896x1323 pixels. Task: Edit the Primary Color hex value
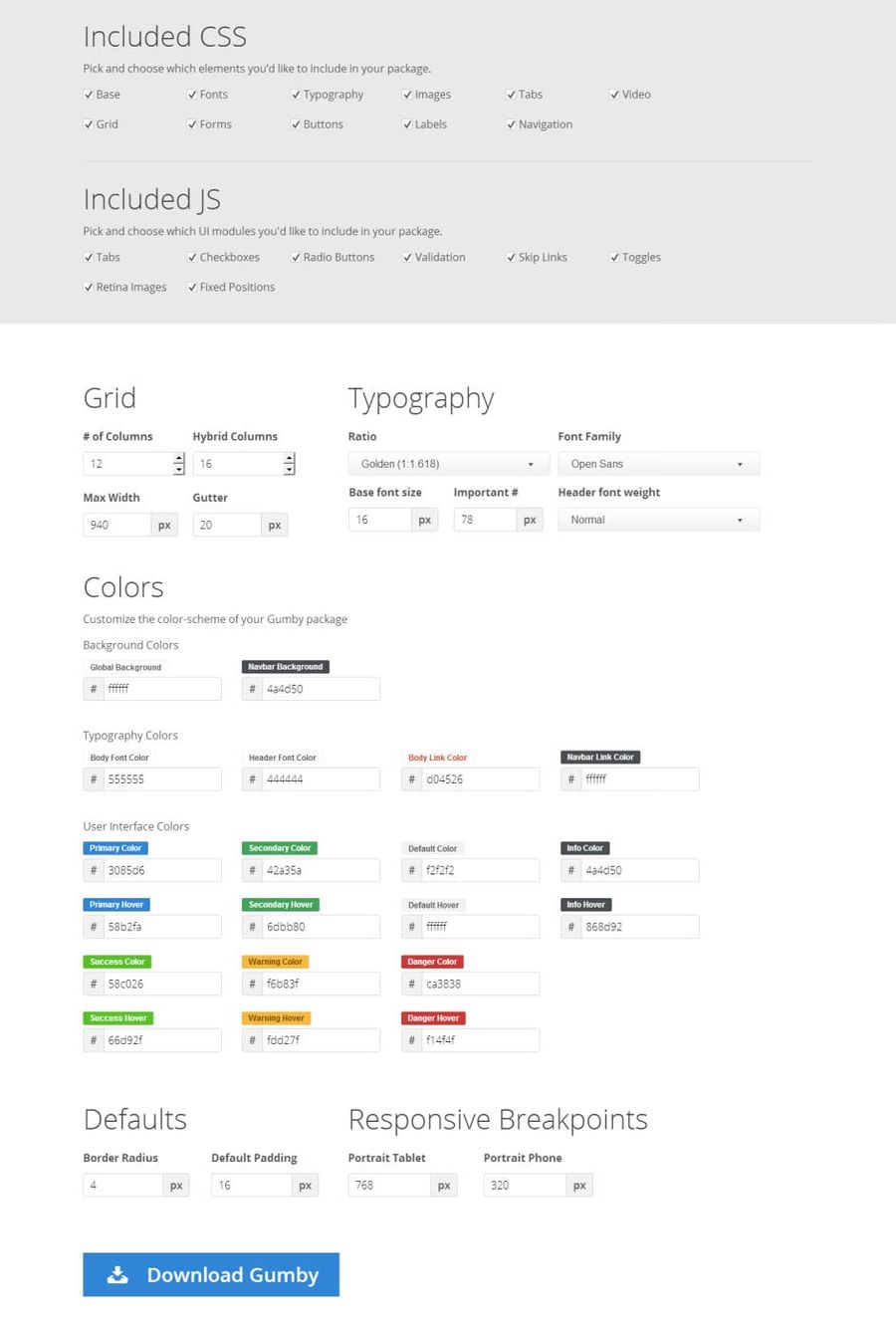tap(162, 870)
